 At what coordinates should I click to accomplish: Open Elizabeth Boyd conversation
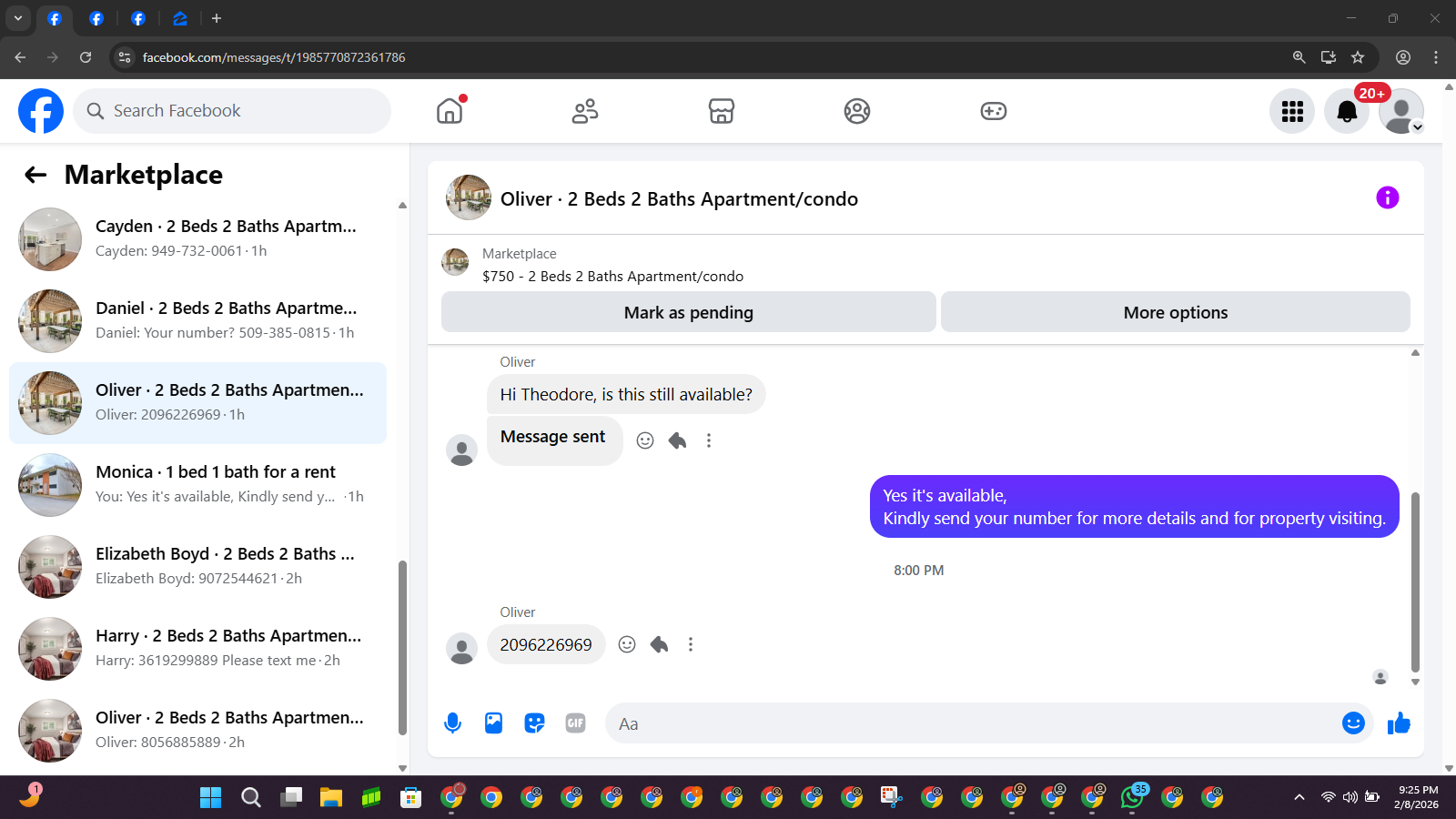197,567
